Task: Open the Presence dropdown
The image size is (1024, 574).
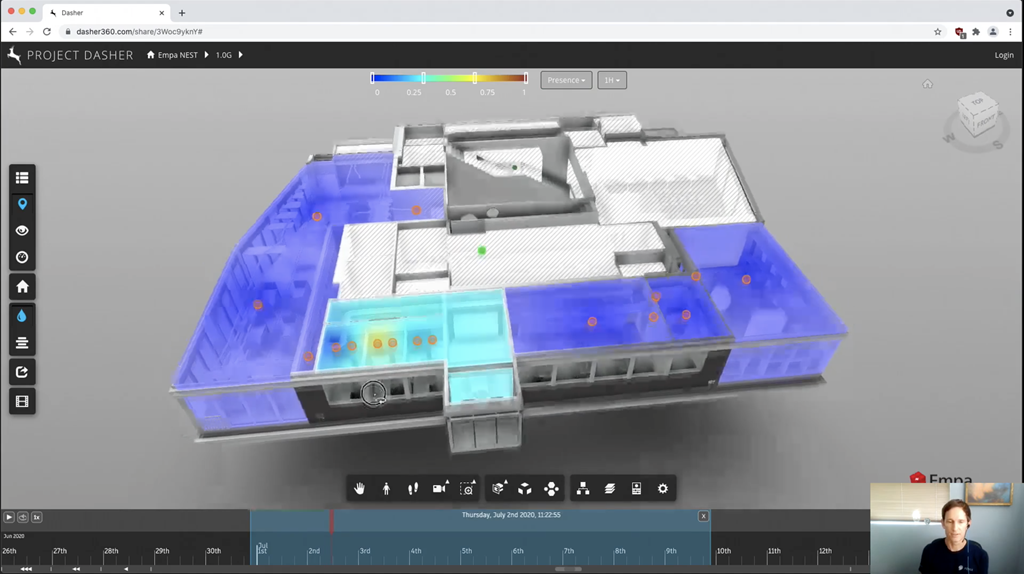Action: coord(566,80)
